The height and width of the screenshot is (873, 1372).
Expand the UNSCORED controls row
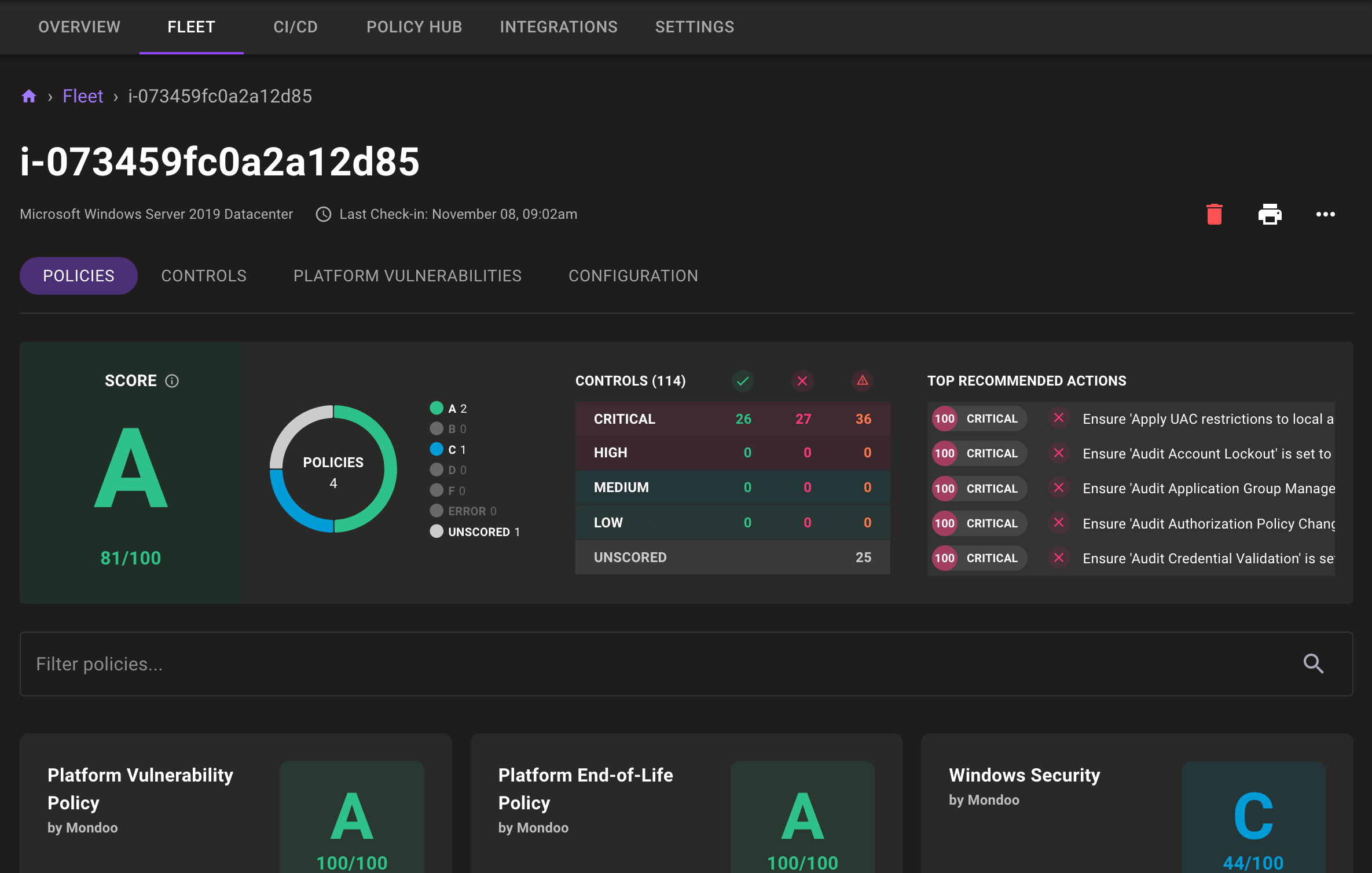pos(731,557)
